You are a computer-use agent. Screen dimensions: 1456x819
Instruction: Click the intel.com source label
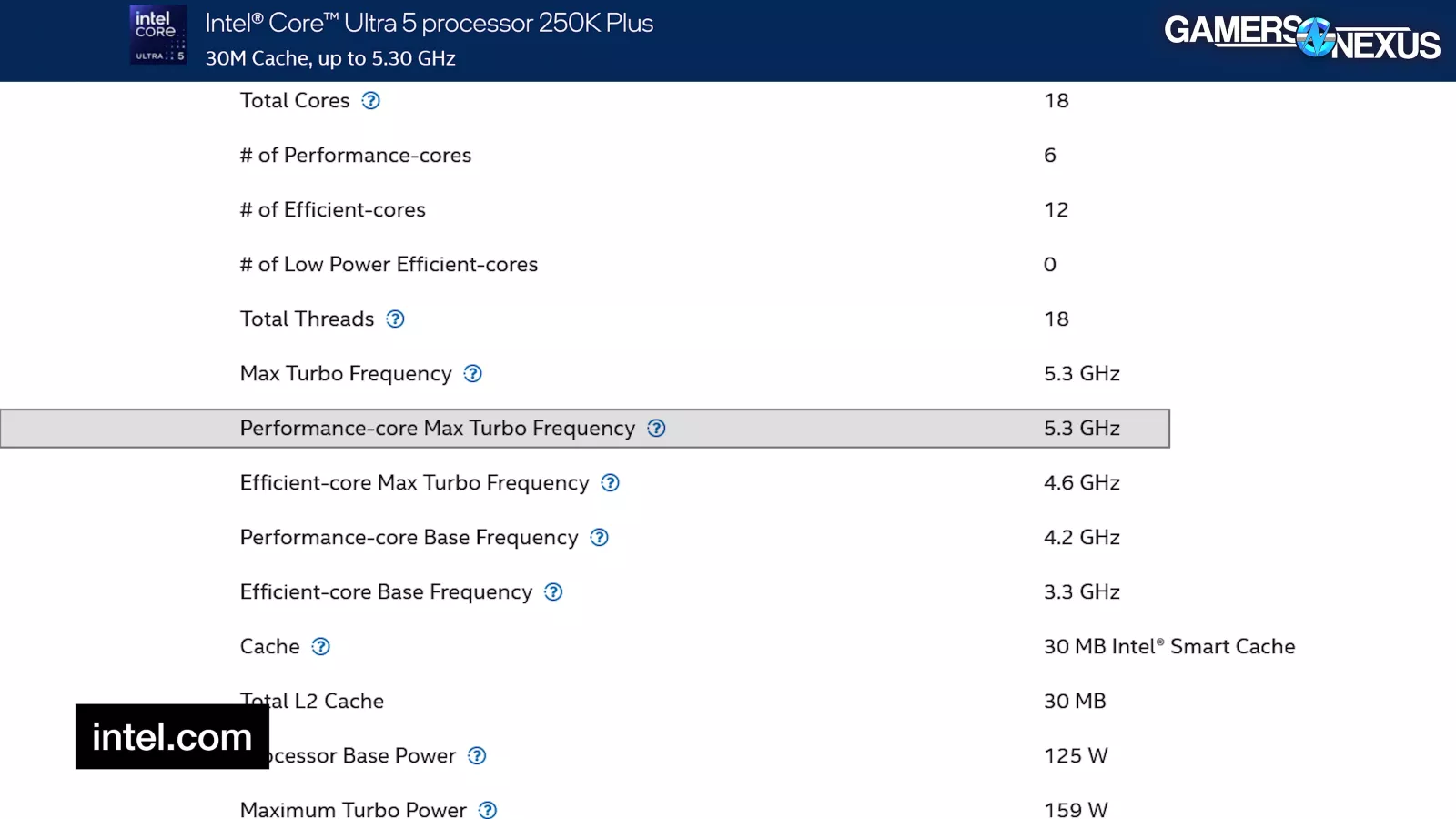click(172, 737)
